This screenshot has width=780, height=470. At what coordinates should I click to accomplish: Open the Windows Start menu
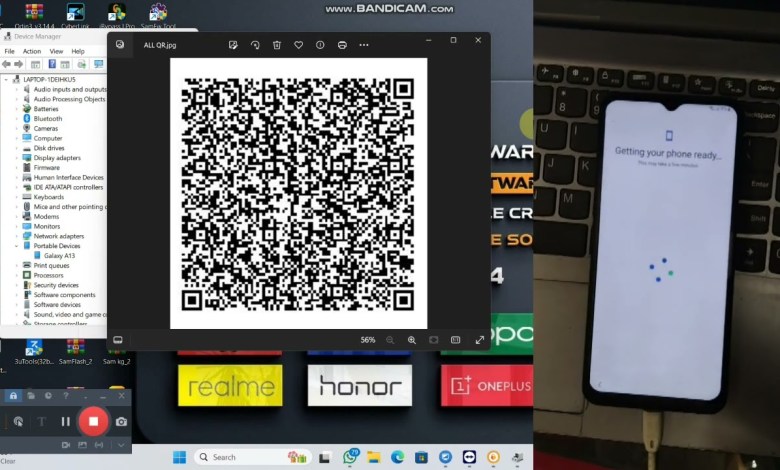[x=179, y=457]
